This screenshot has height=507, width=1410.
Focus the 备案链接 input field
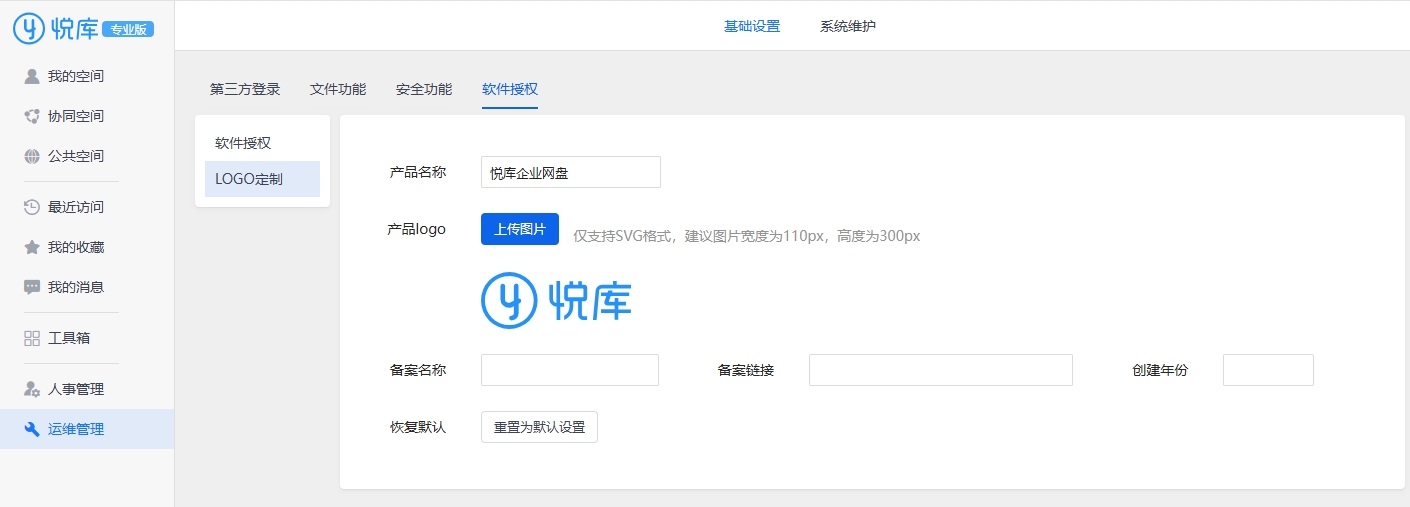(x=940, y=370)
